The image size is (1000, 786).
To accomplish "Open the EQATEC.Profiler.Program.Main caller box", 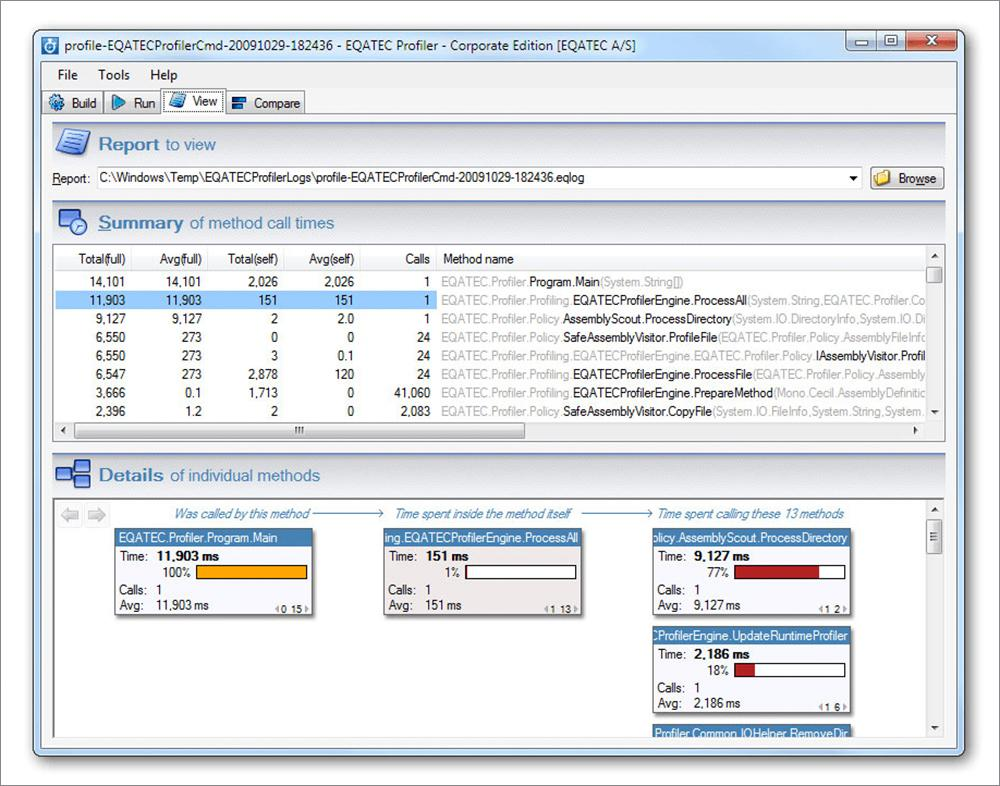I will (x=214, y=572).
